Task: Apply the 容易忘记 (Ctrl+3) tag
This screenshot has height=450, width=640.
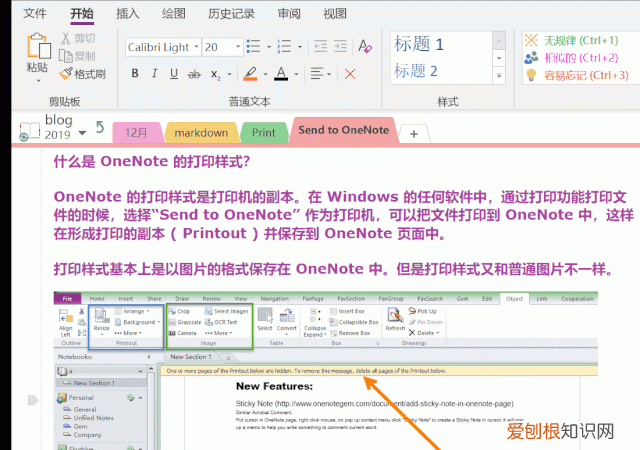Action: click(x=577, y=75)
